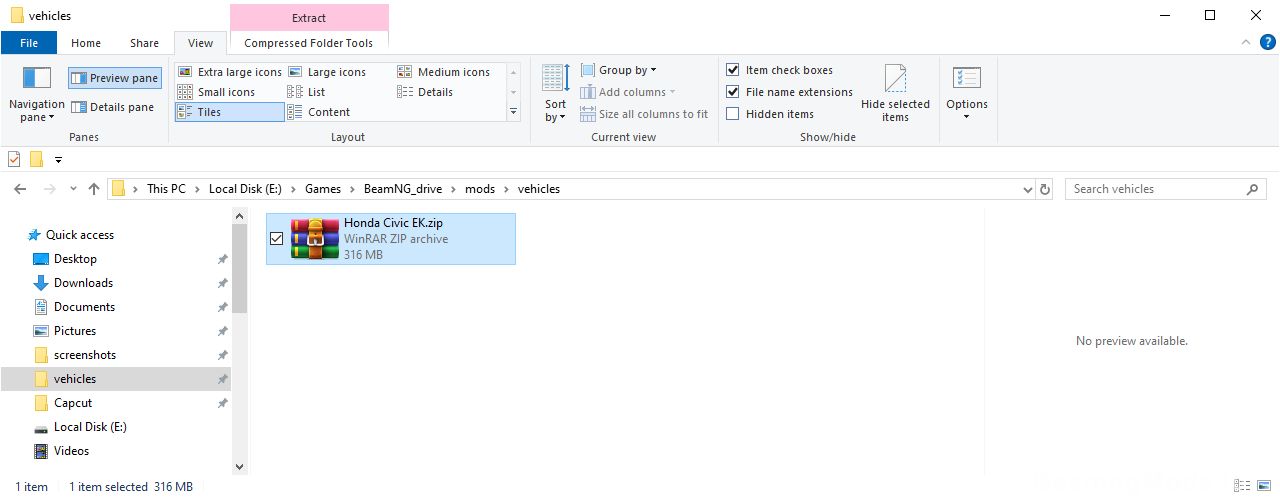
Task: Click mods breadcrumb in address bar
Action: pyautogui.click(x=480, y=189)
